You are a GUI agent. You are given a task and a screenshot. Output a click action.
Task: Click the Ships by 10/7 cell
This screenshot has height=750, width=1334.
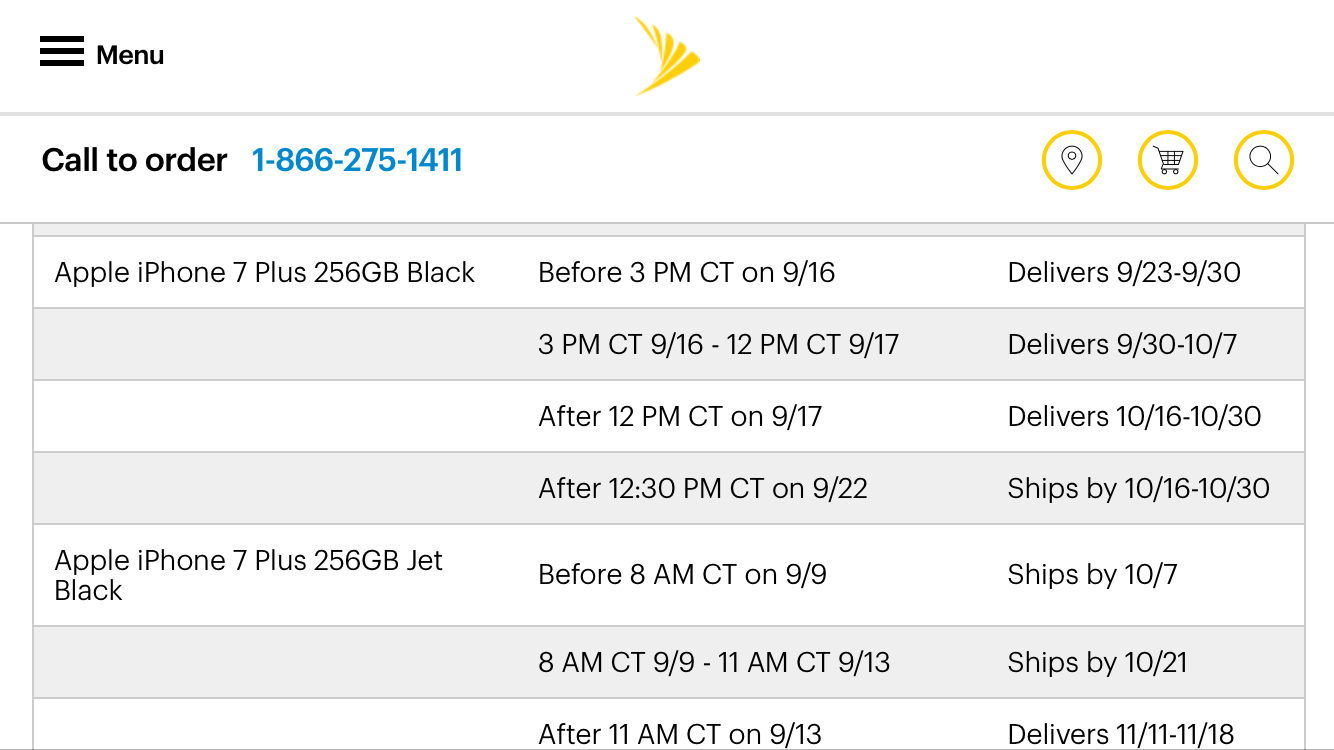coord(1092,575)
